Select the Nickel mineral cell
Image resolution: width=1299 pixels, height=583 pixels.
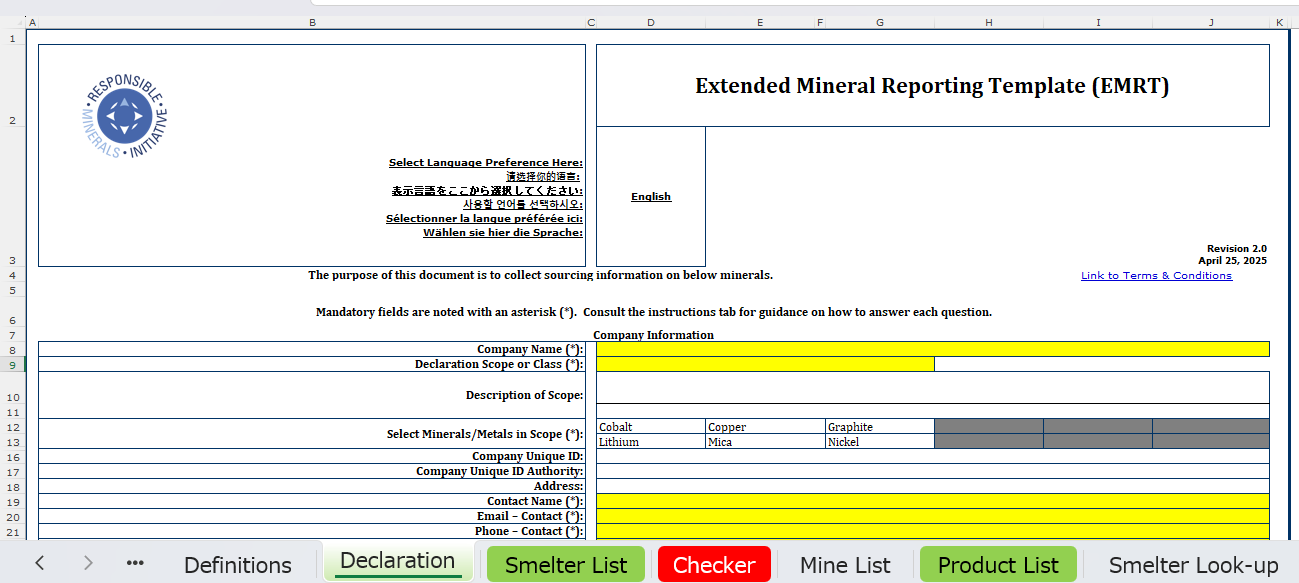point(880,441)
